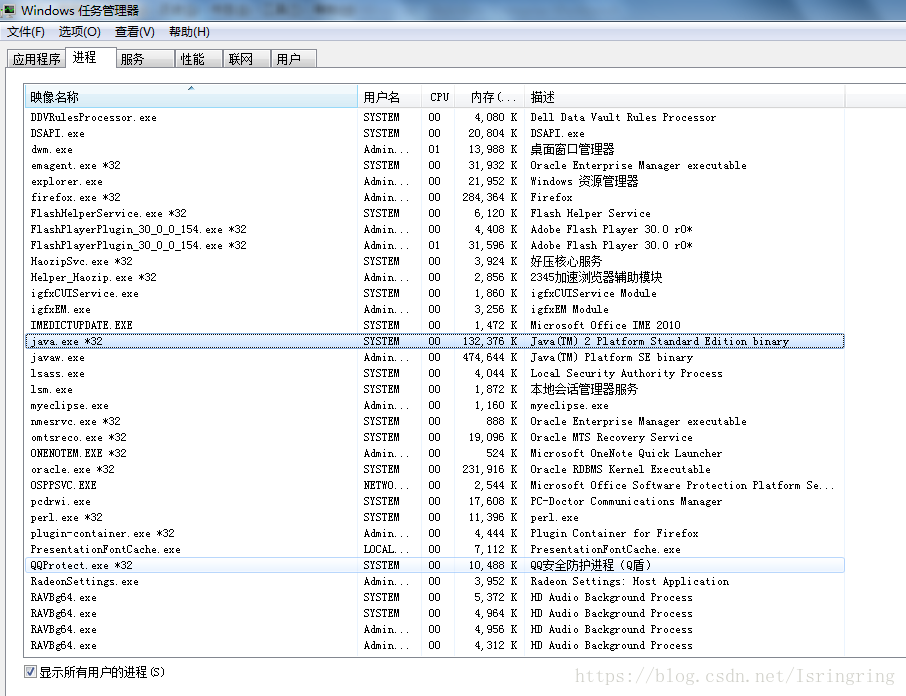Switch to the 进程 tab
The image size is (906, 696).
[91, 57]
